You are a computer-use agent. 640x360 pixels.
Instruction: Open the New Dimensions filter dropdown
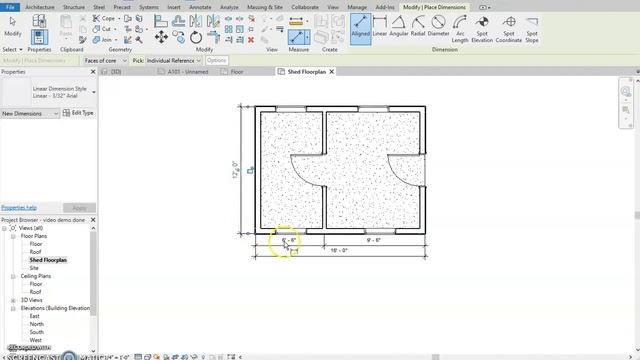[30, 113]
